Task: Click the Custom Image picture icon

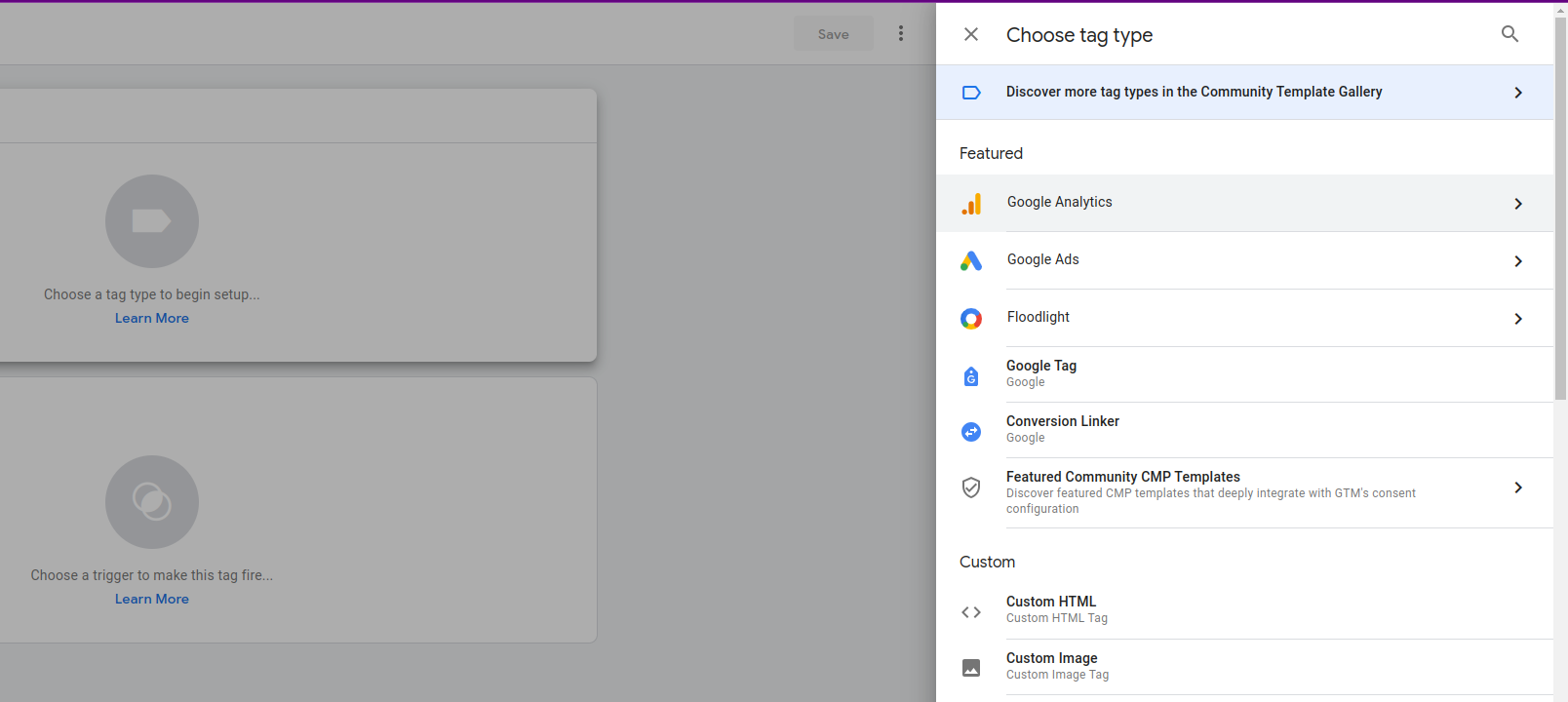Action: pos(971,668)
